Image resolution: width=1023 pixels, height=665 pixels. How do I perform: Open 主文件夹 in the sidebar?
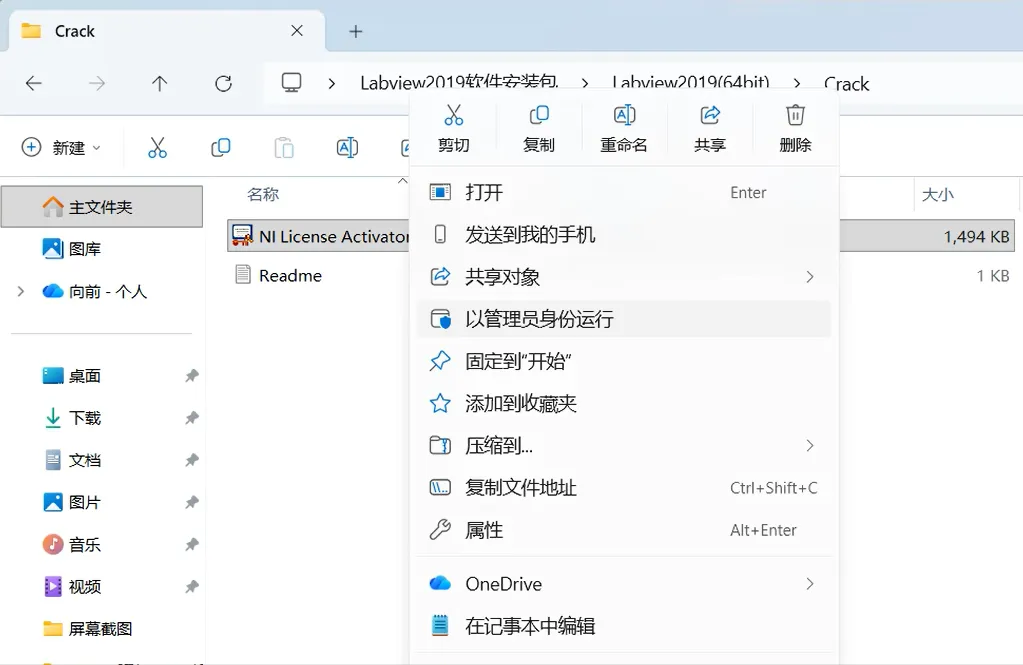point(102,207)
